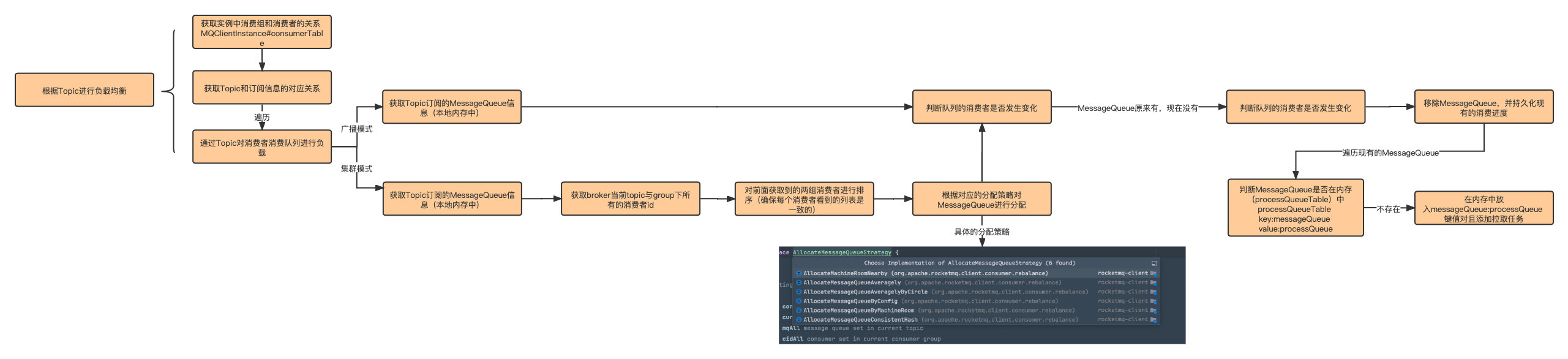The height and width of the screenshot is (359, 1568).
Task: Select the 获取Topic和订阅信息的对应关系 box
Action: click(262, 88)
